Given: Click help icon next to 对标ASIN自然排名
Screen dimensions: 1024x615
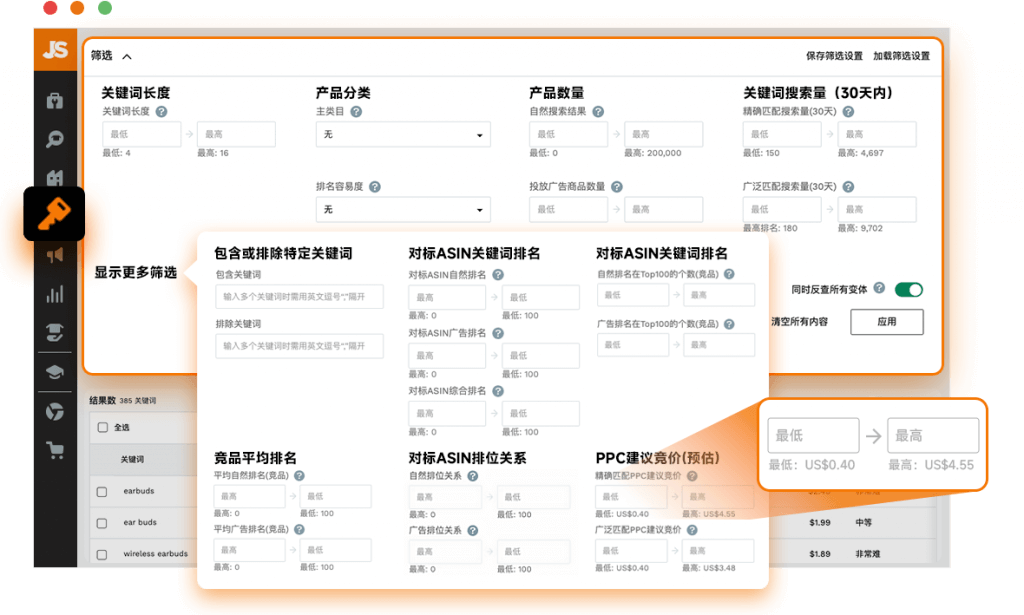Looking at the screenshot, I should tap(498, 275).
